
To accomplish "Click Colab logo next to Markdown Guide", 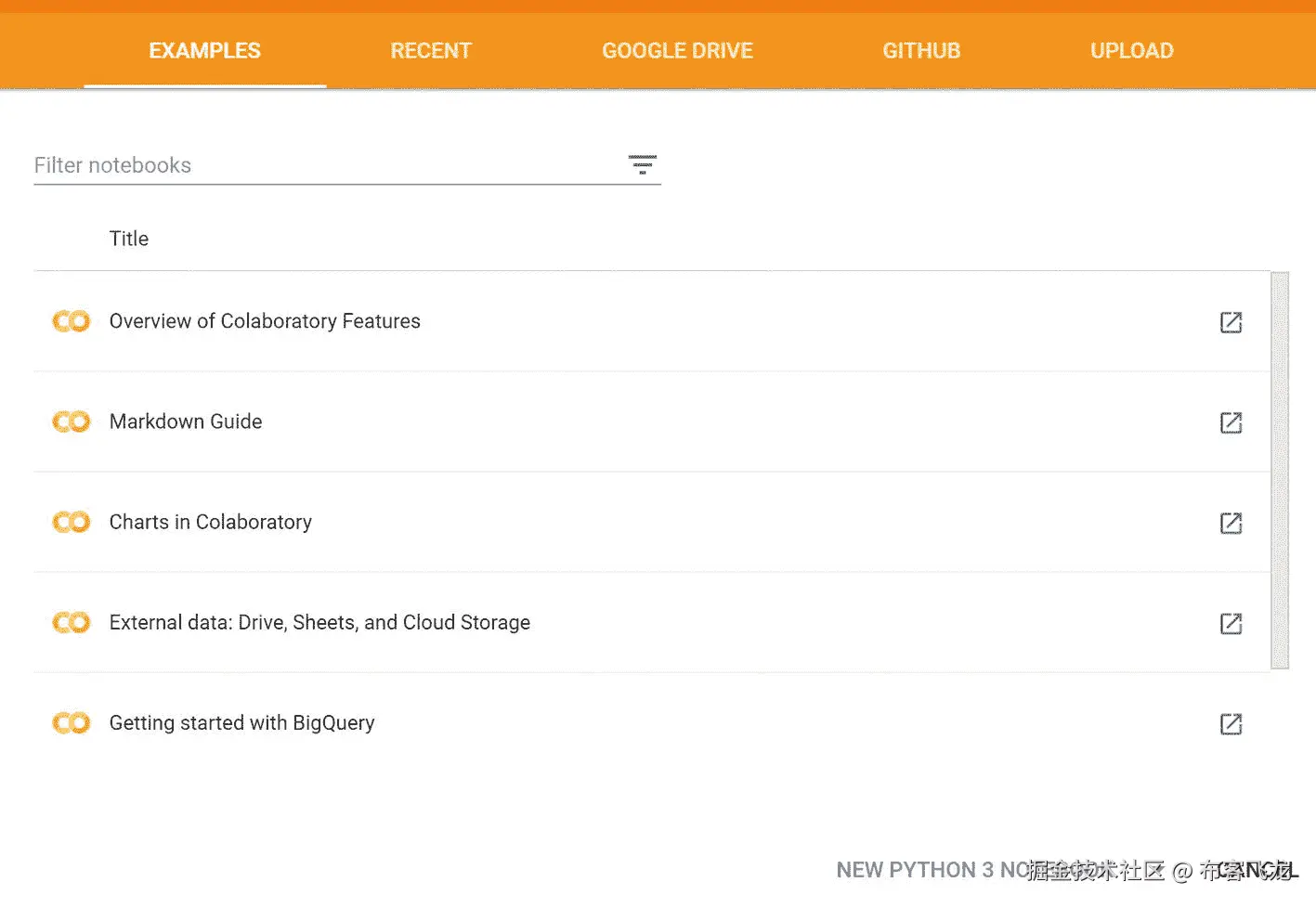I will pyautogui.click(x=72, y=422).
